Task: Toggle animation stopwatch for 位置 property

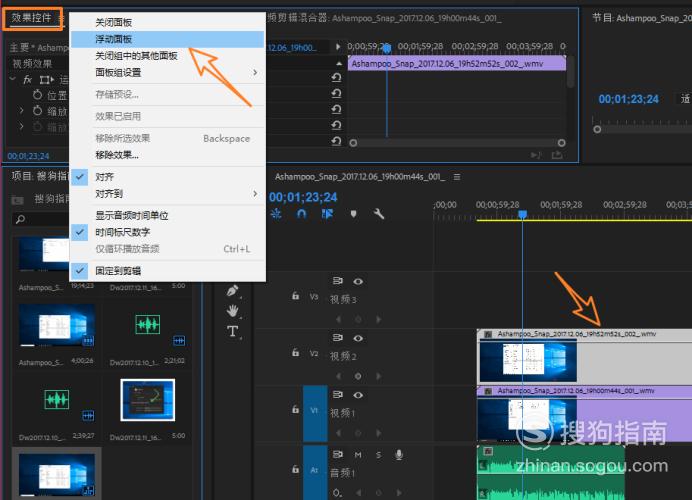Action: pos(37,94)
